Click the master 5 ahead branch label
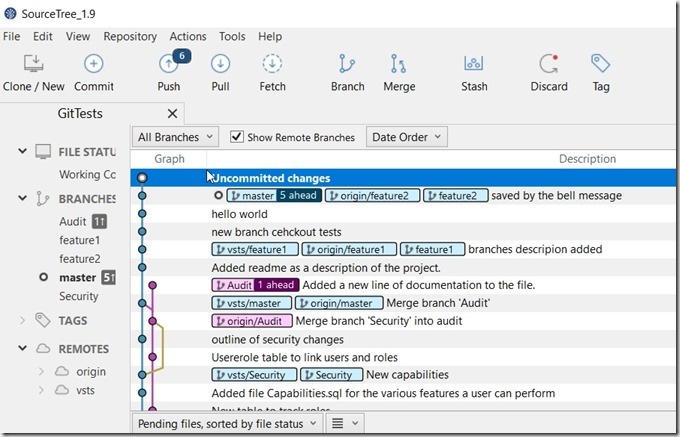 point(274,196)
